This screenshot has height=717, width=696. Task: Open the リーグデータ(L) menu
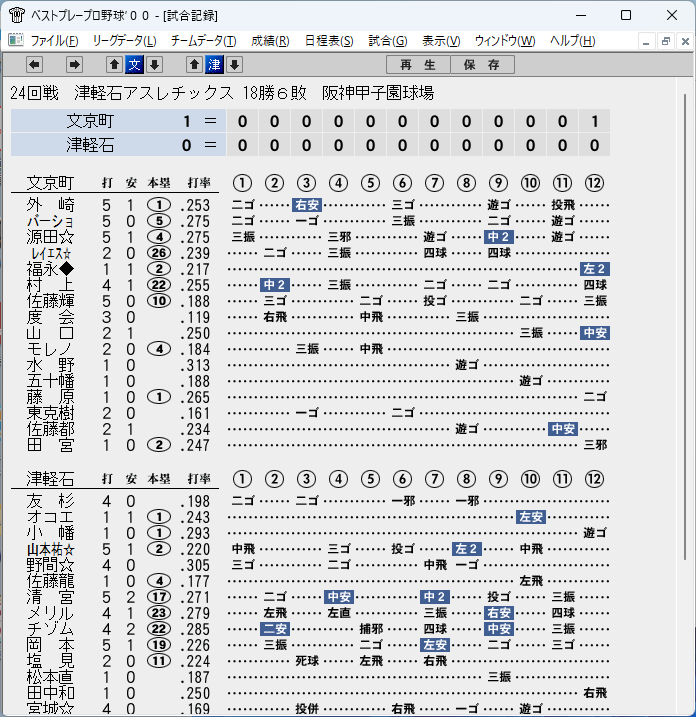click(124, 41)
